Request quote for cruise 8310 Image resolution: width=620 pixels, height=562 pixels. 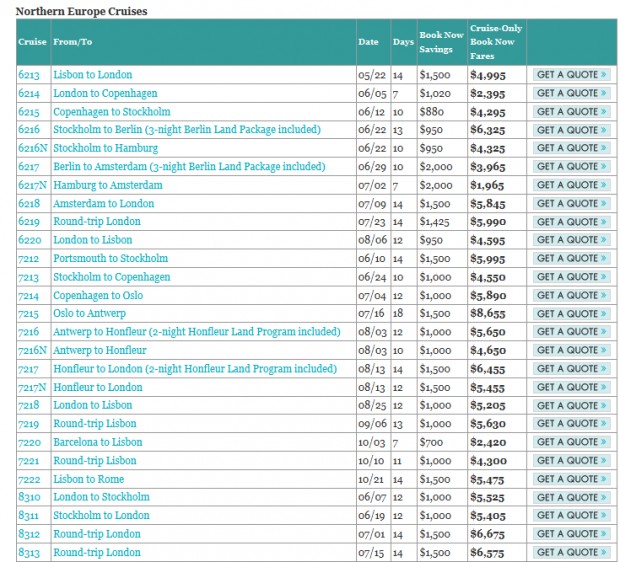pyautogui.click(x=571, y=498)
